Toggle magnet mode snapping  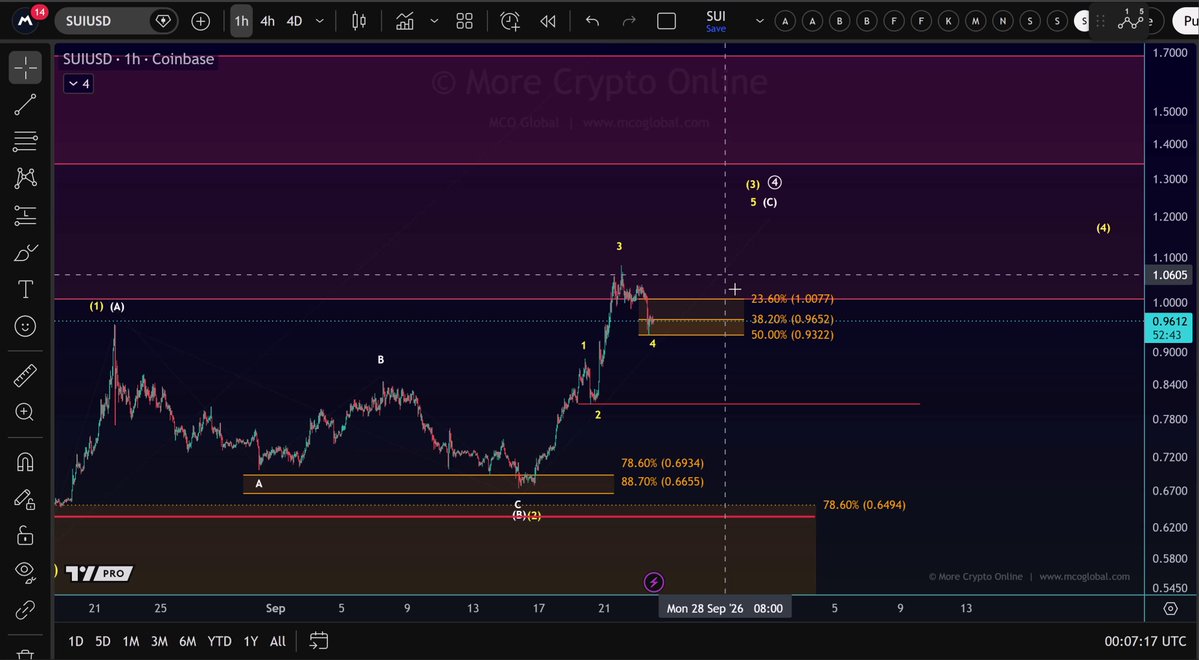coord(25,463)
